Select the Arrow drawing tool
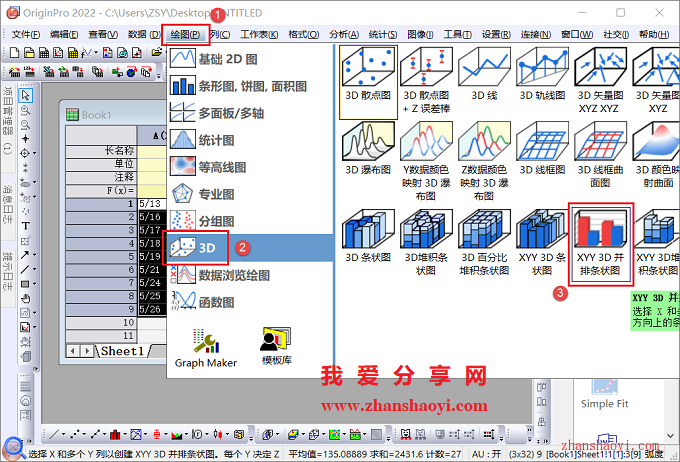The width and height of the screenshot is (680, 462). [25, 255]
